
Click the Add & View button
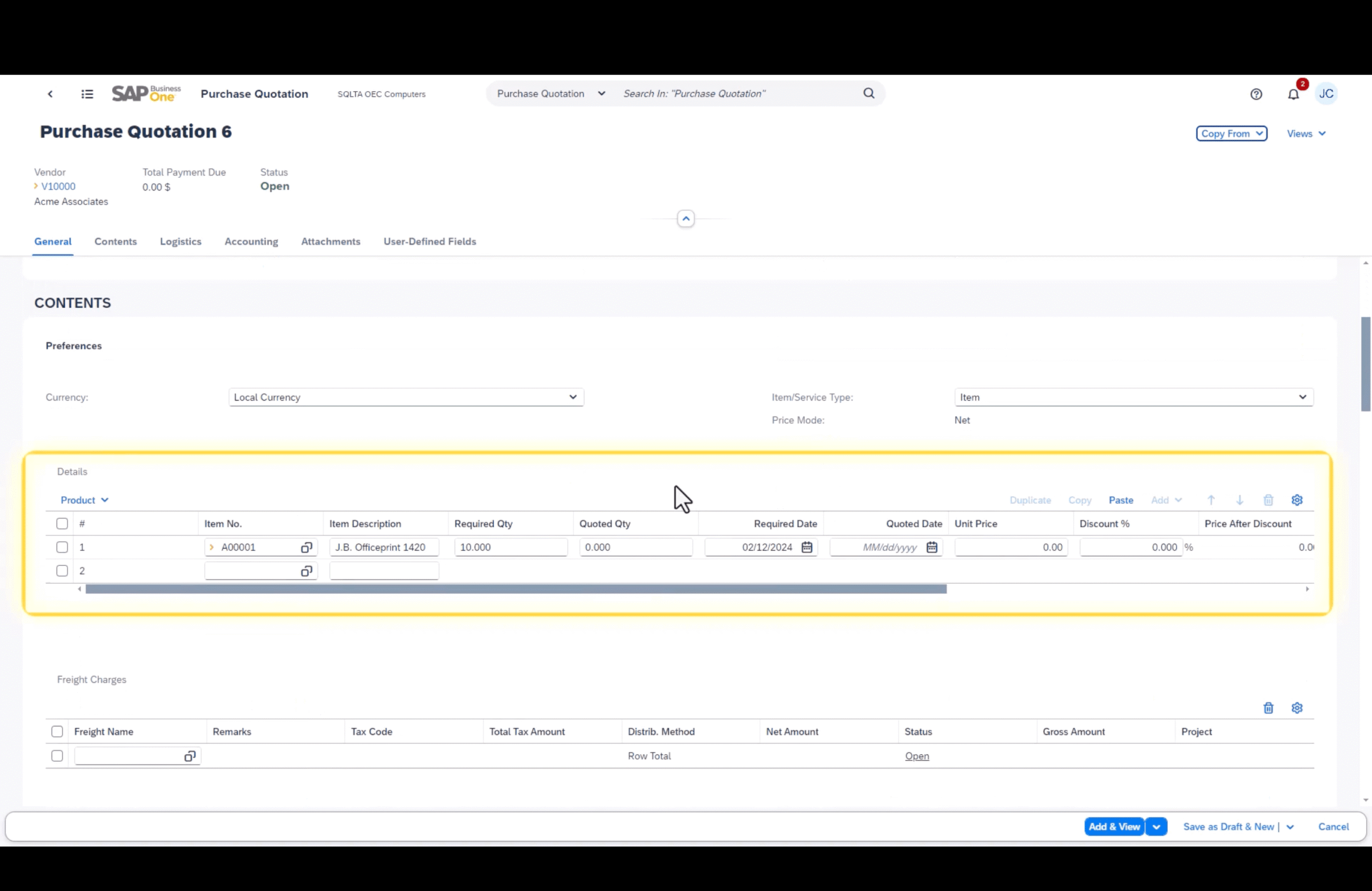tap(1114, 827)
